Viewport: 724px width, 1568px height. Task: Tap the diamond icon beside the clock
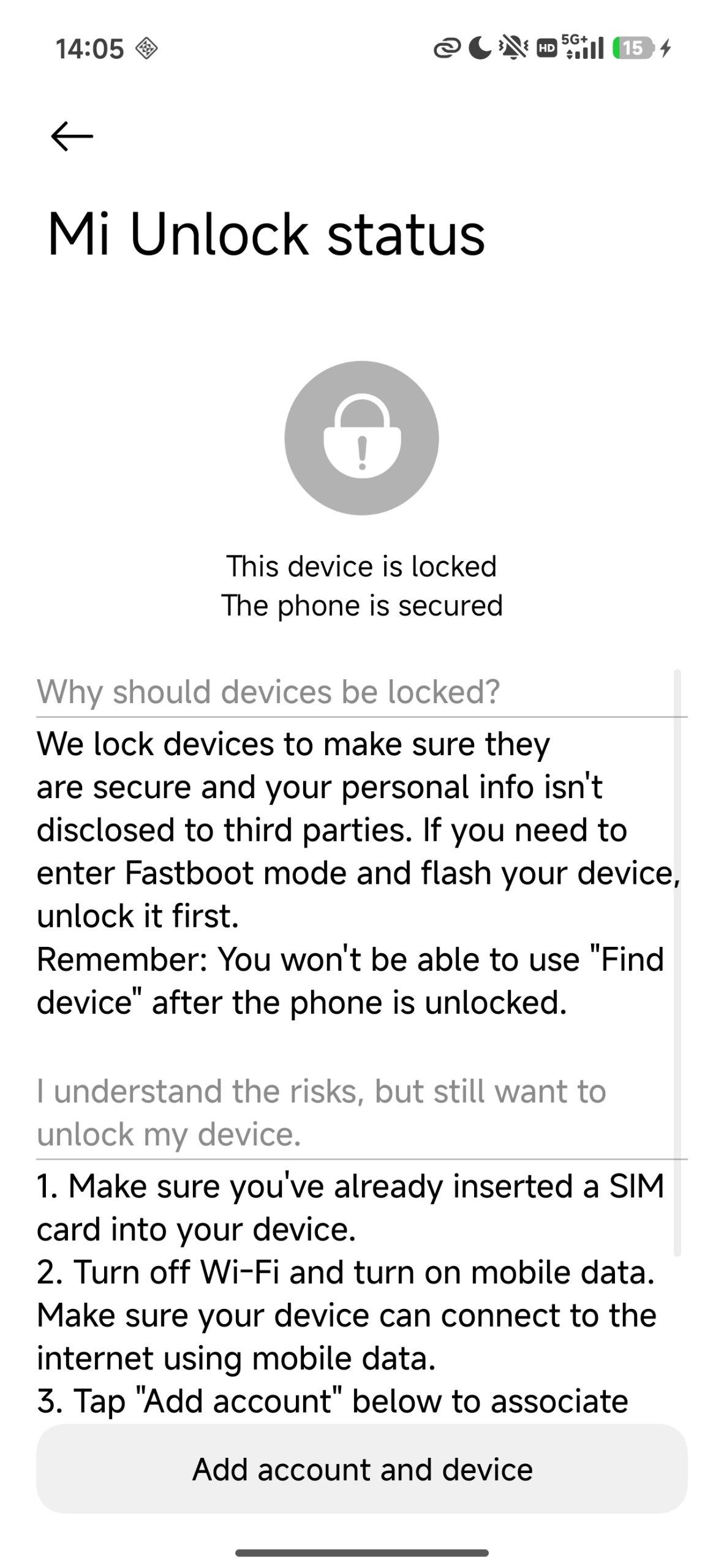tap(146, 48)
